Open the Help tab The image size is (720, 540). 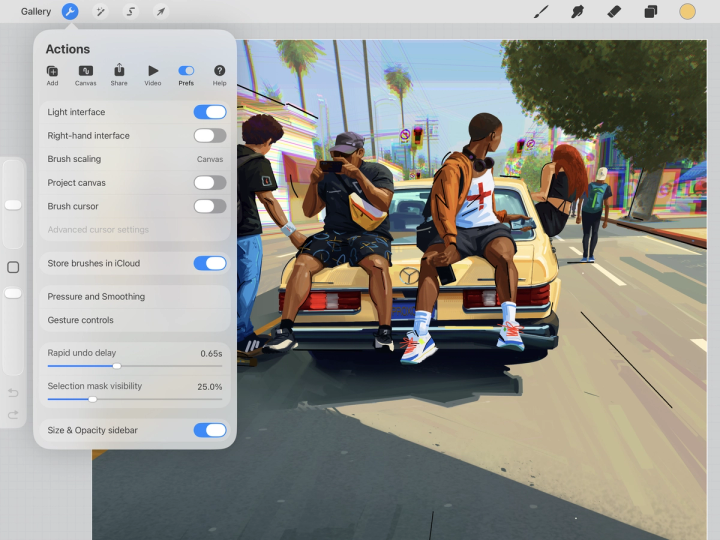coord(219,76)
